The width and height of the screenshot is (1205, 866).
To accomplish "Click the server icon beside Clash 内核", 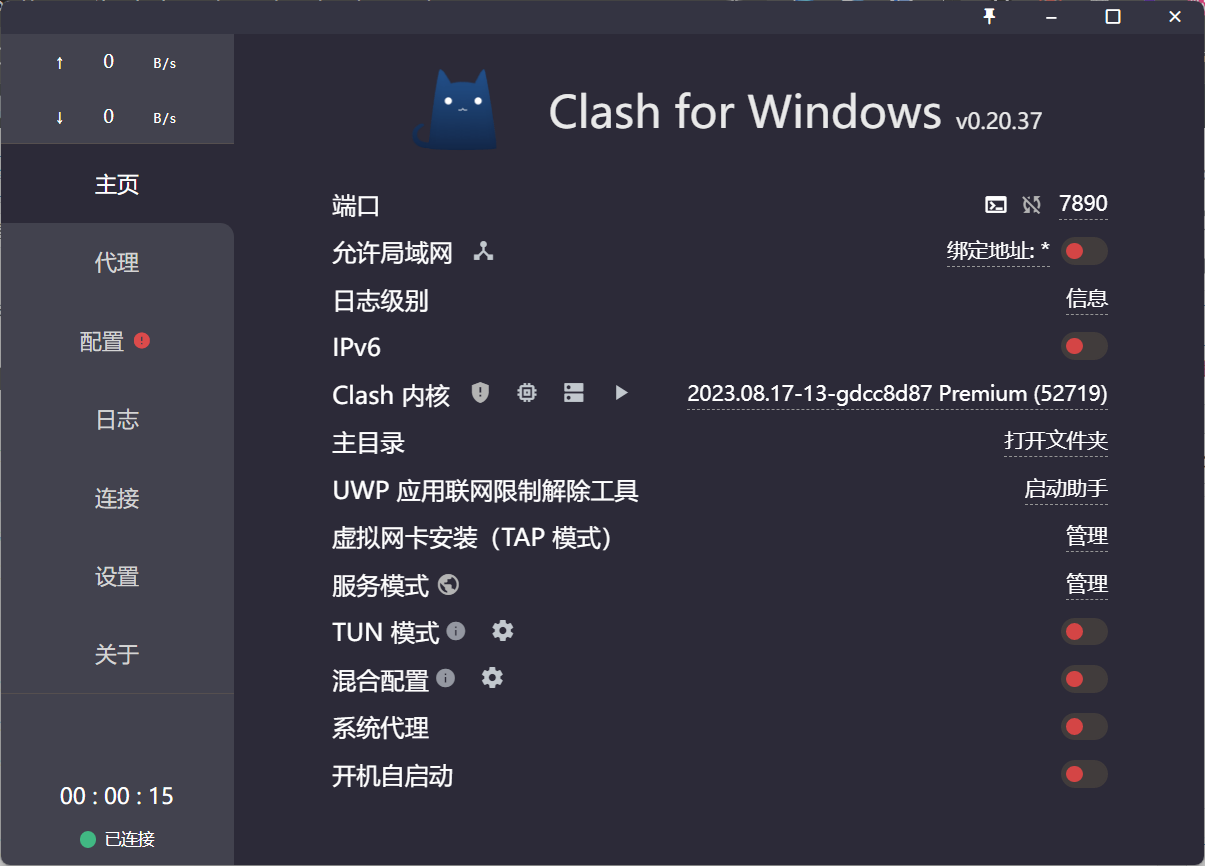I will [573, 393].
